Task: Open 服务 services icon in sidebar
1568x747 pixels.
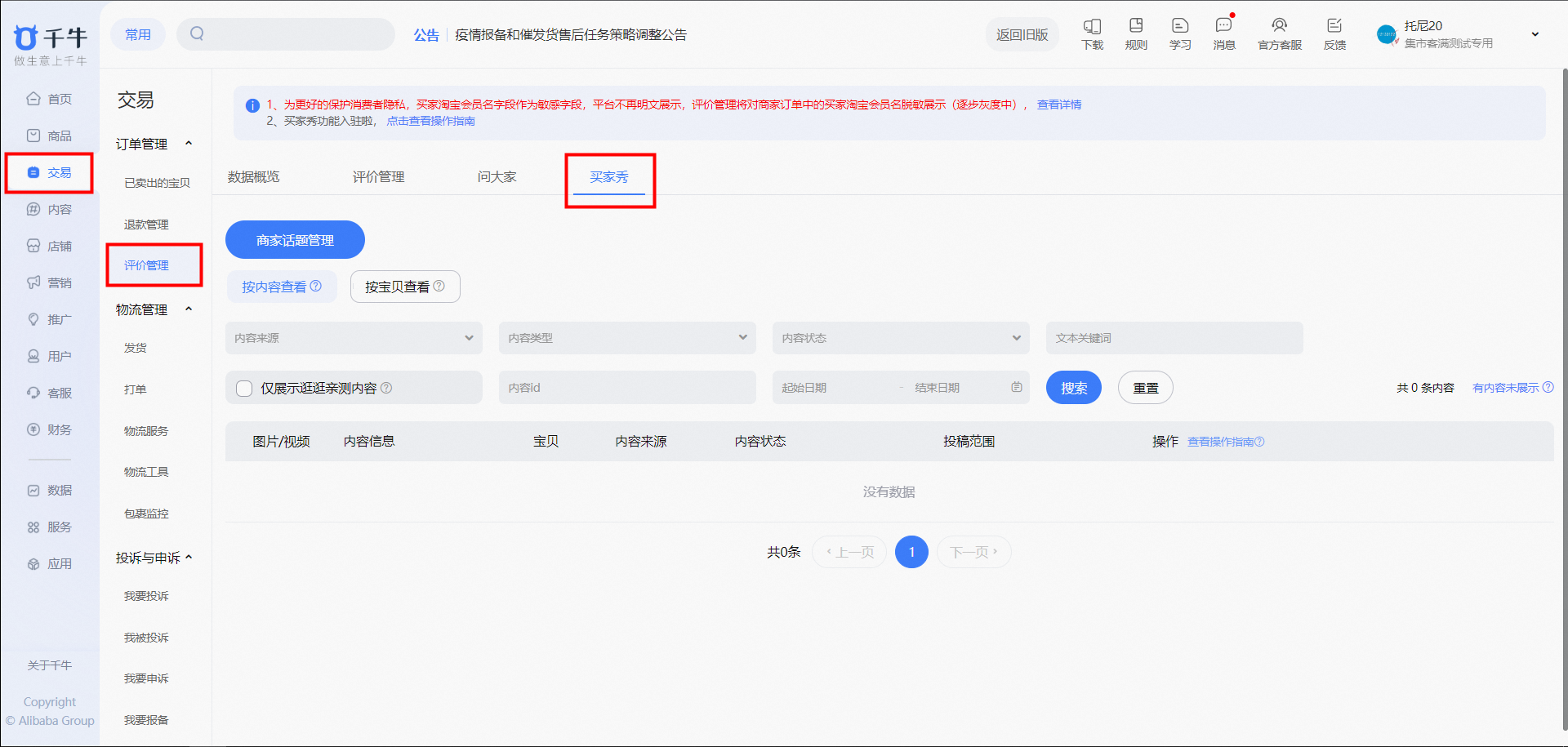Action: pyautogui.click(x=33, y=527)
